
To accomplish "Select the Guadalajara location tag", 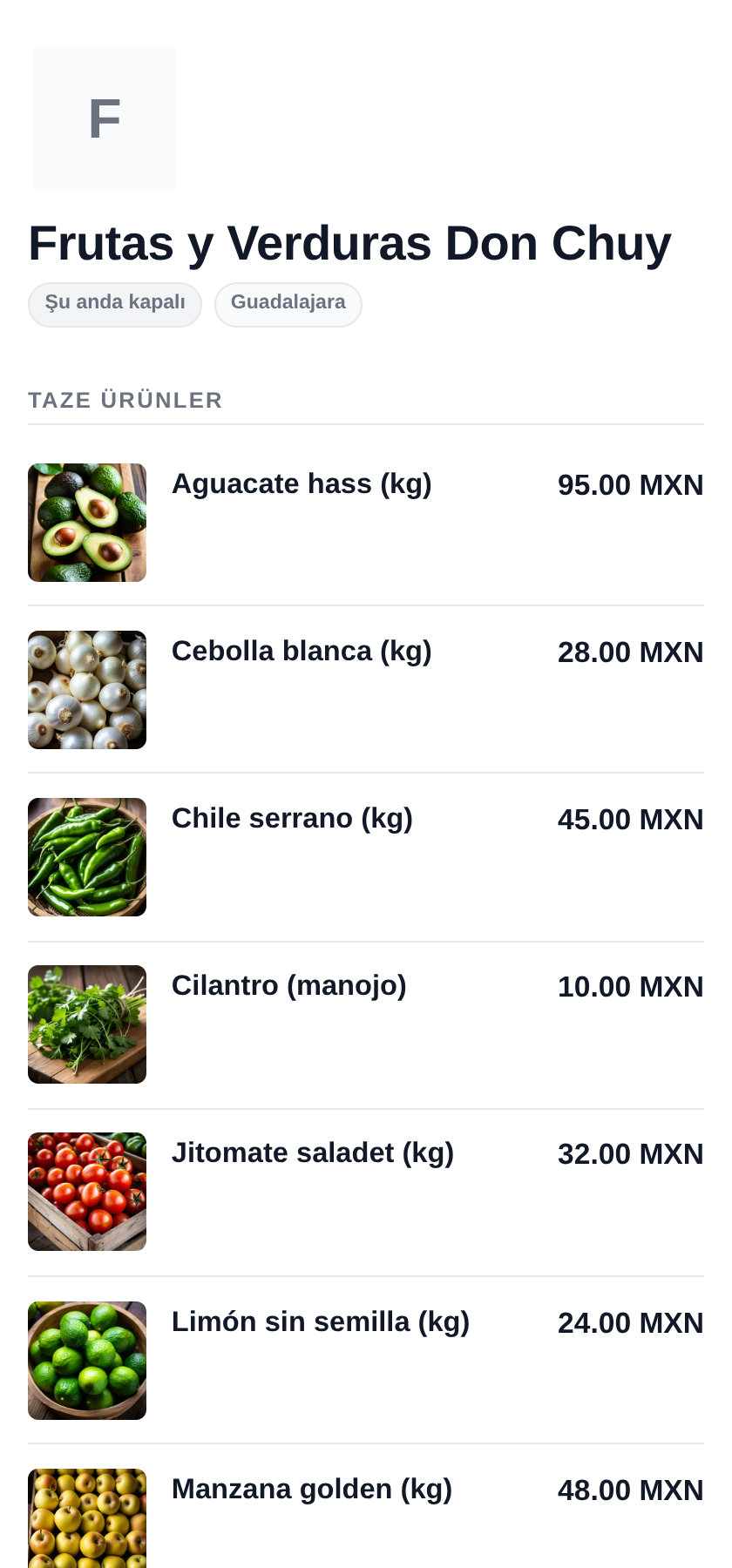I will [288, 304].
